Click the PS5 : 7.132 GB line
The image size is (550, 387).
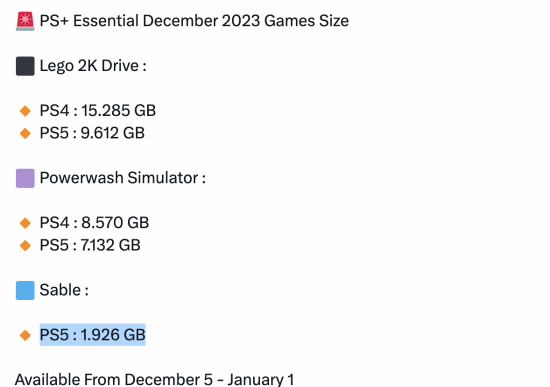[x=90, y=245]
